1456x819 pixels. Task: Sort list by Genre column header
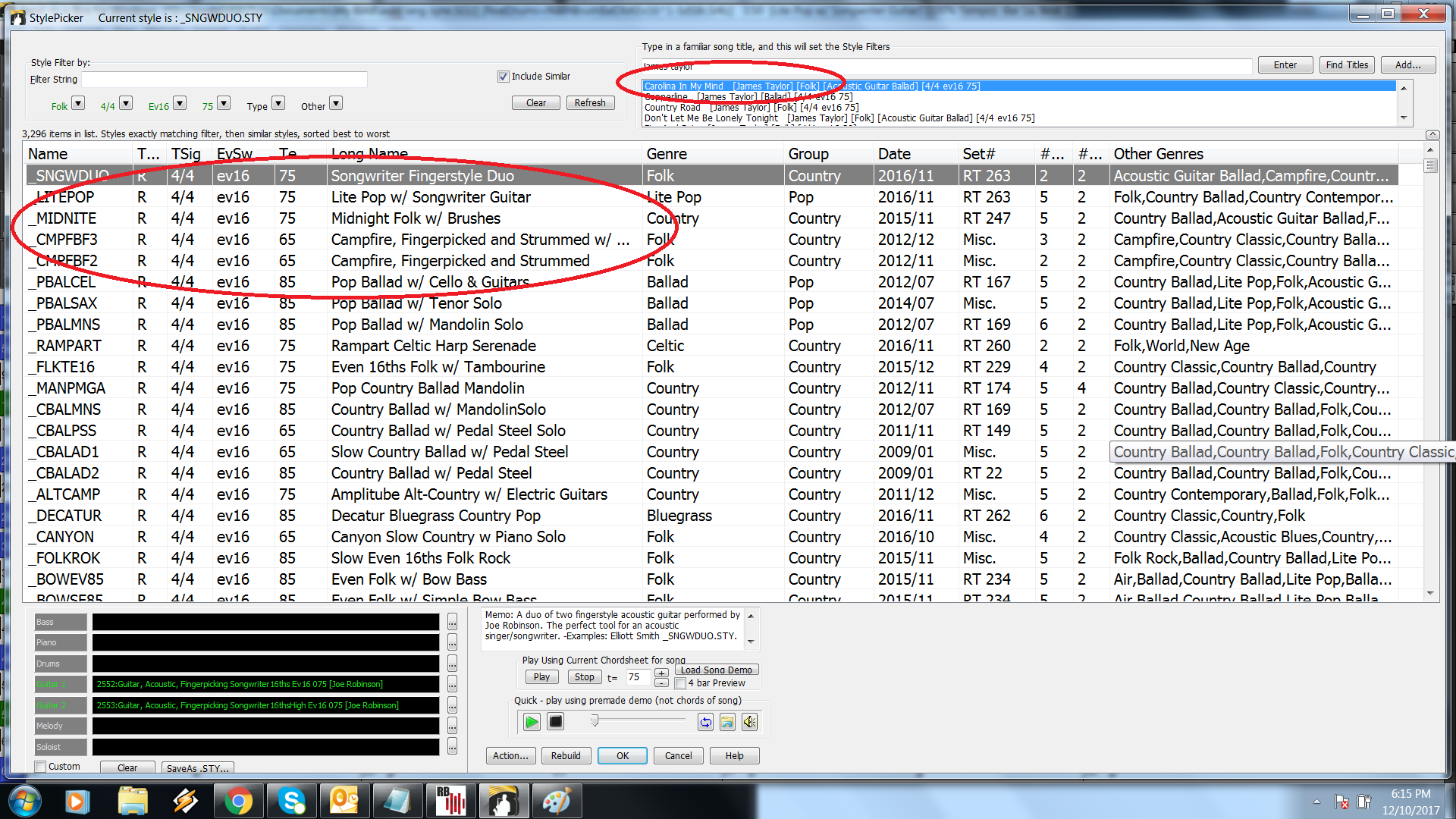click(713, 154)
